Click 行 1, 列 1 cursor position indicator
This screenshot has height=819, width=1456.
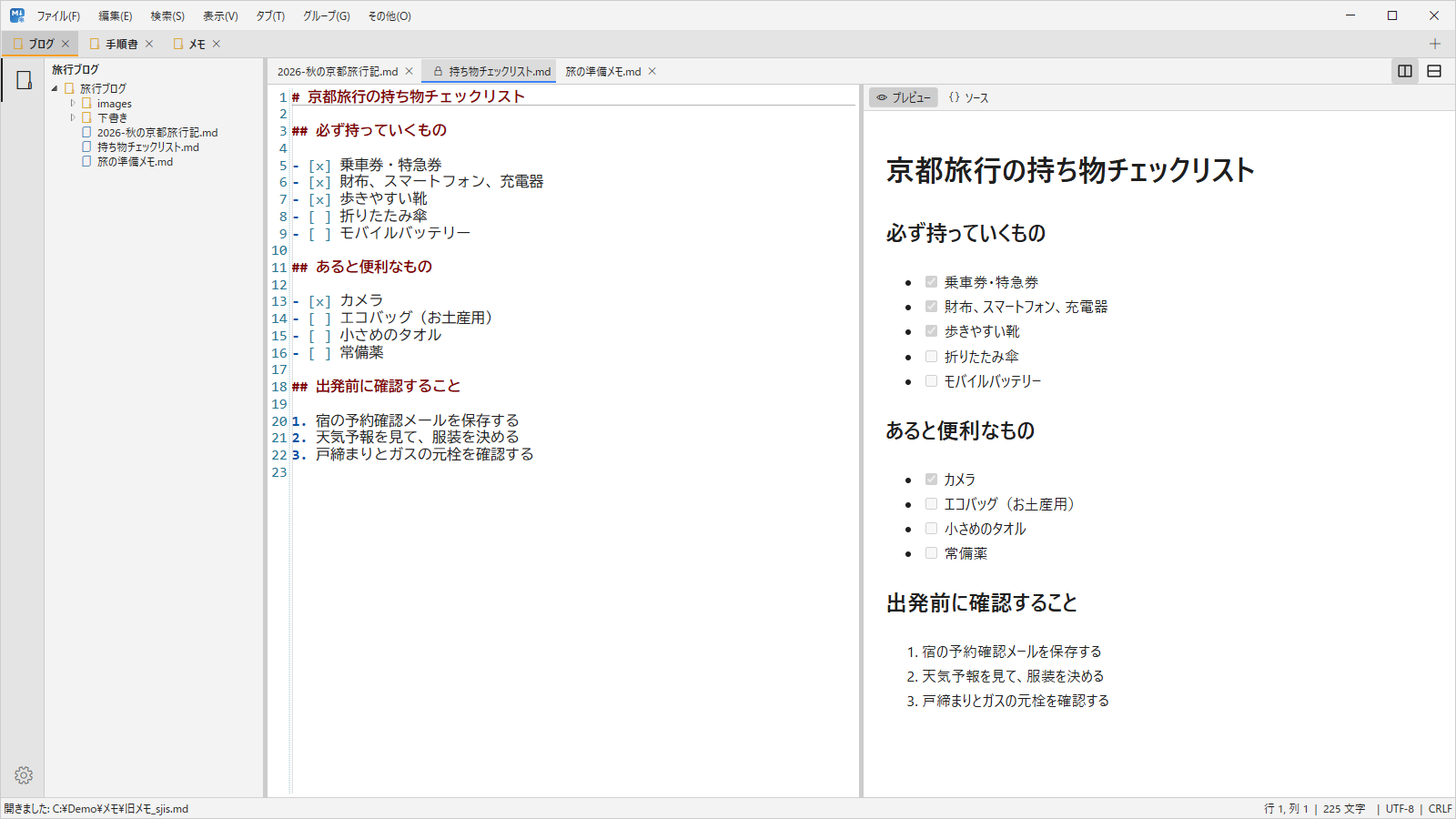coord(1286,809)
